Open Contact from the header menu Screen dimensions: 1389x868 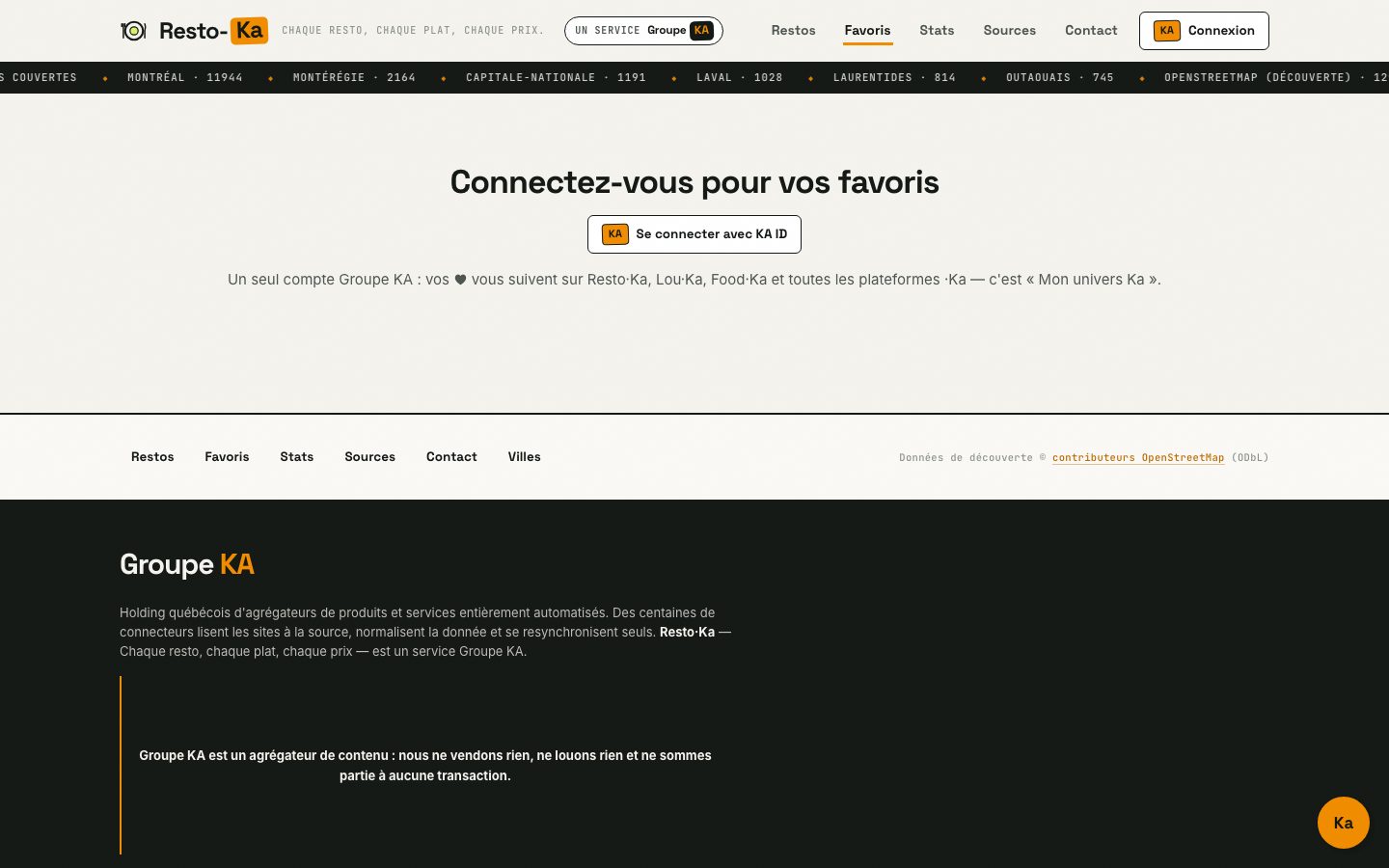pyautogui.click(x=1091, y=31)
